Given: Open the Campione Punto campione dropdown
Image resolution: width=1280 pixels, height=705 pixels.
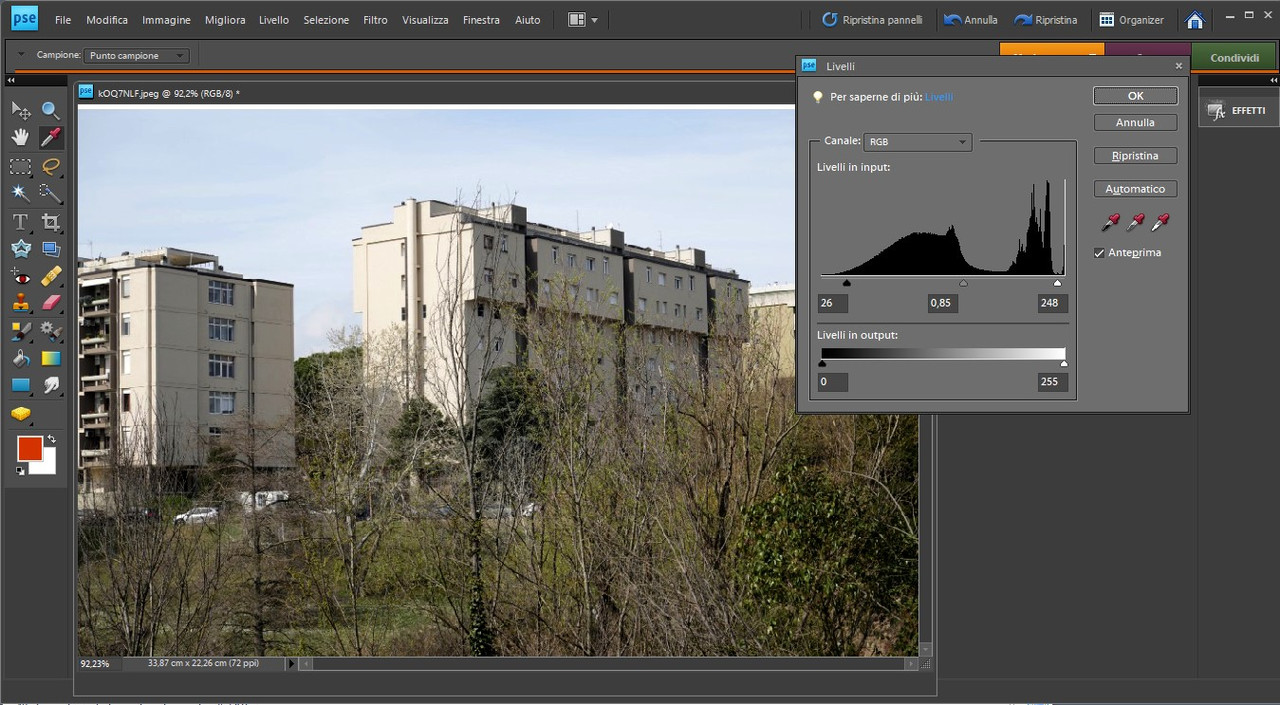Looking at the screenshot, I should [x=136, y=56].
